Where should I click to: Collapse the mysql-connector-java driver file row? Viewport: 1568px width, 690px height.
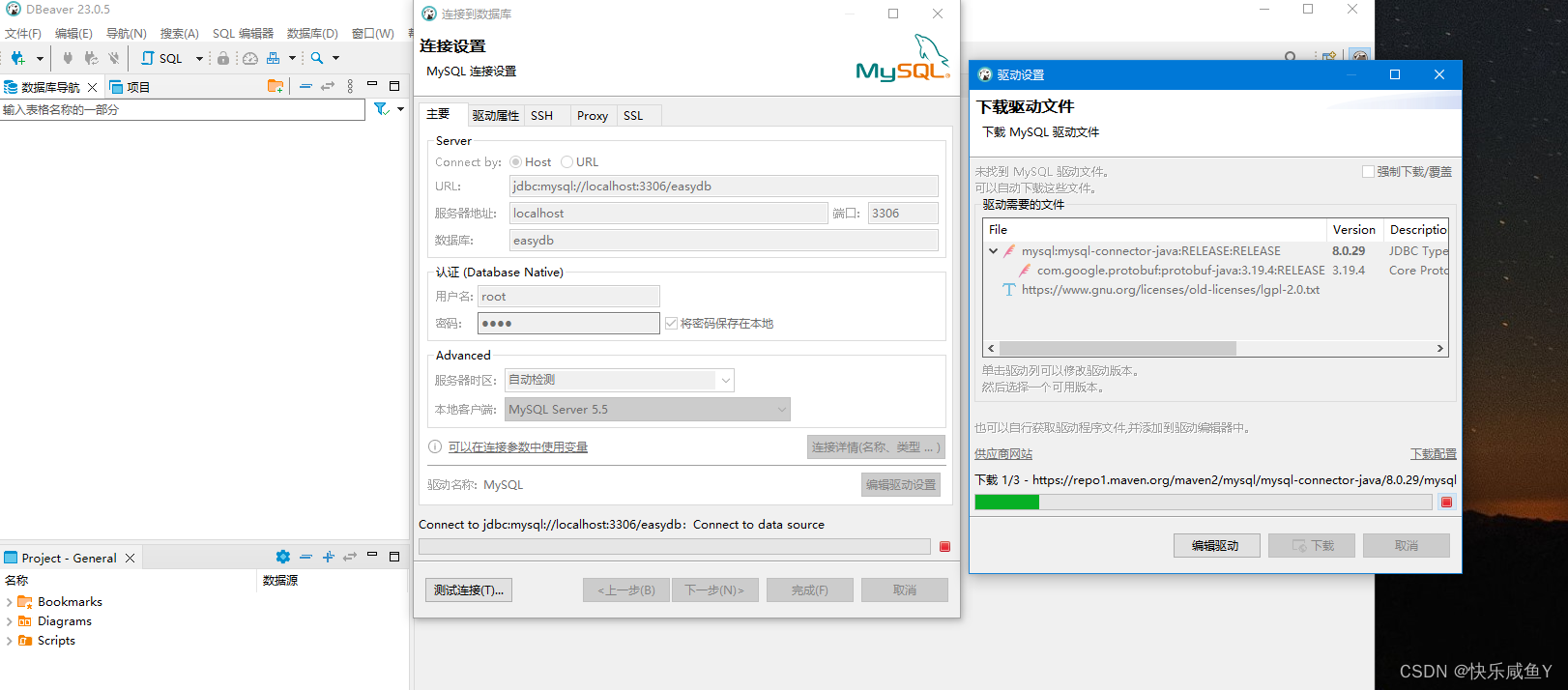point(993,251)
